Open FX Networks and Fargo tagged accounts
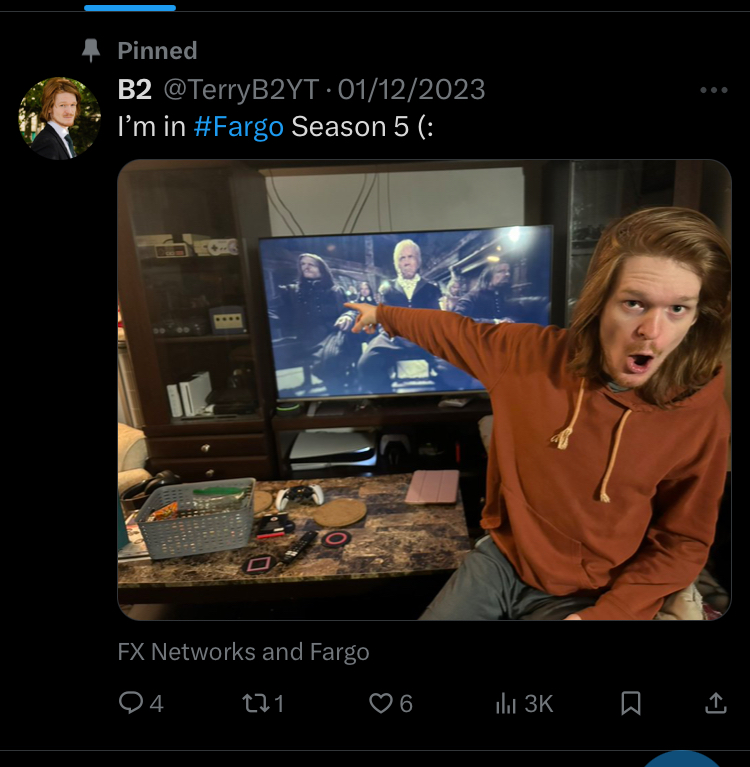750x767 pixels. pos(243,652)
